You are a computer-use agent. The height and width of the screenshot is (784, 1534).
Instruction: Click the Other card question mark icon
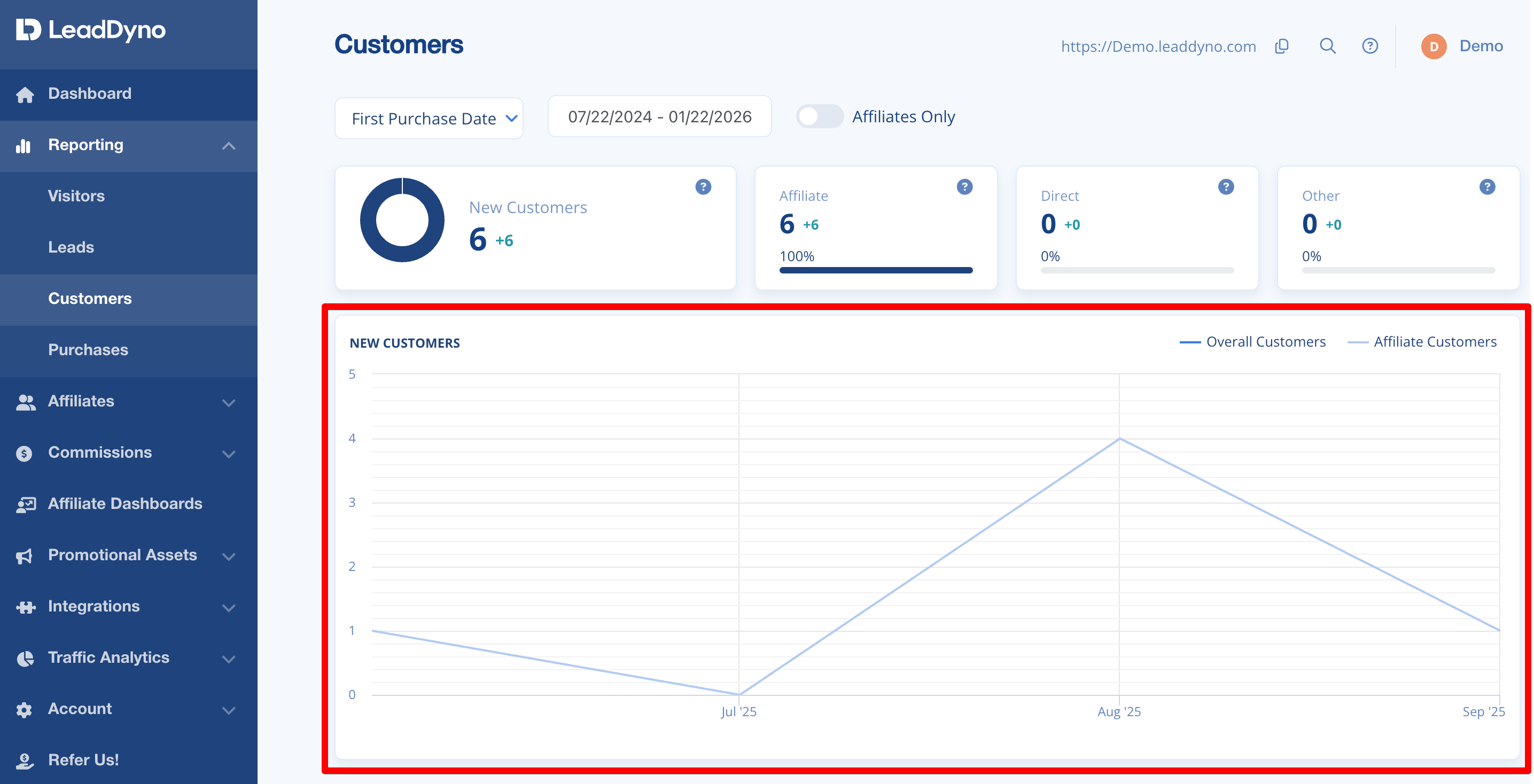[1487, 187]
